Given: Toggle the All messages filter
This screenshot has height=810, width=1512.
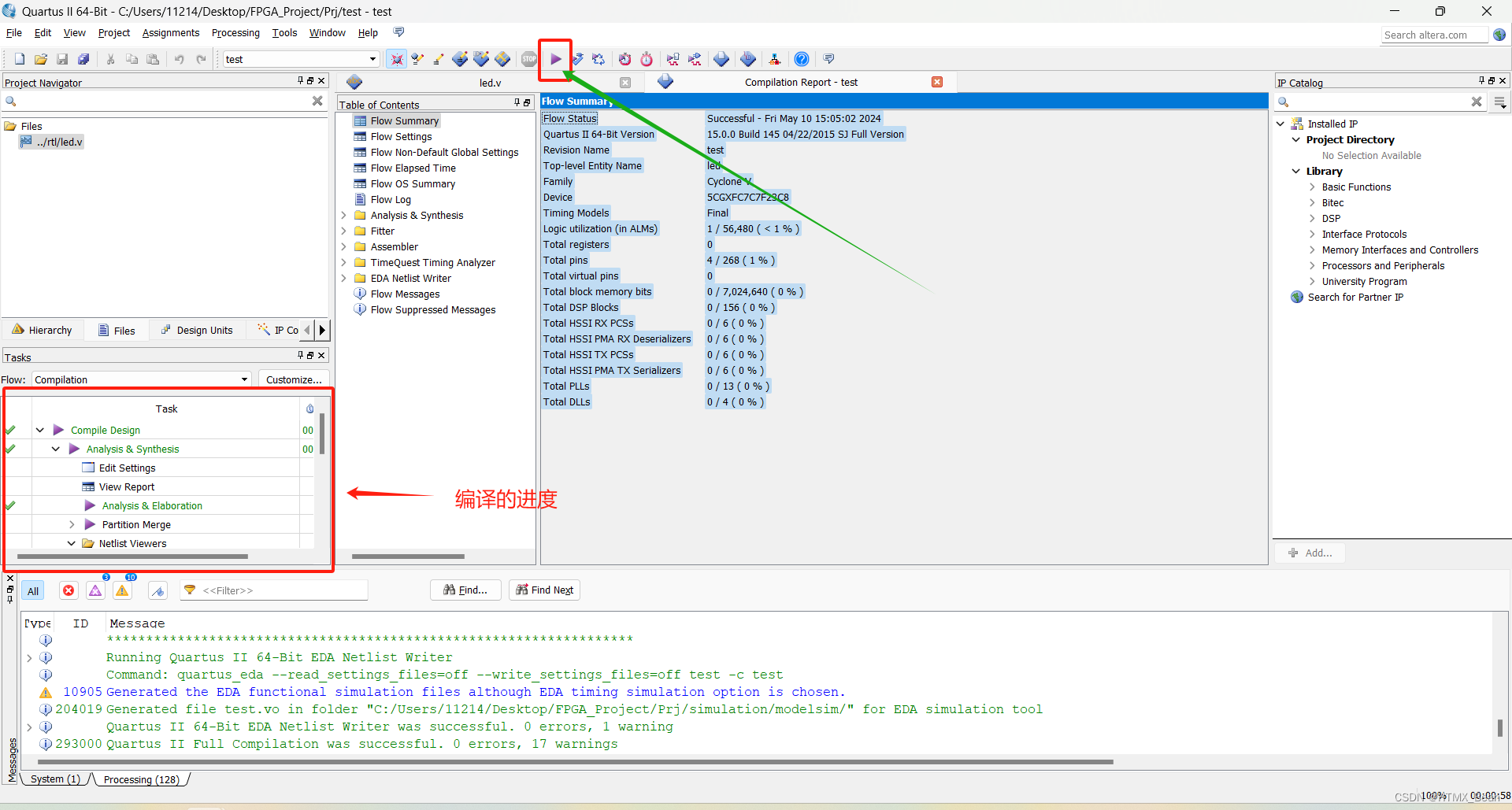Looking at the screenshot, I should point(33,591).
